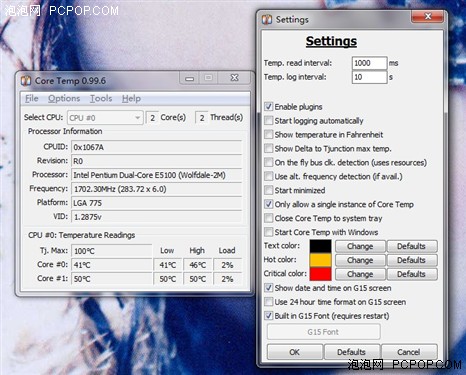Close the Settings window
This screenshot has width=466, height=375.
pyautogui.click(x=428, y=16)
